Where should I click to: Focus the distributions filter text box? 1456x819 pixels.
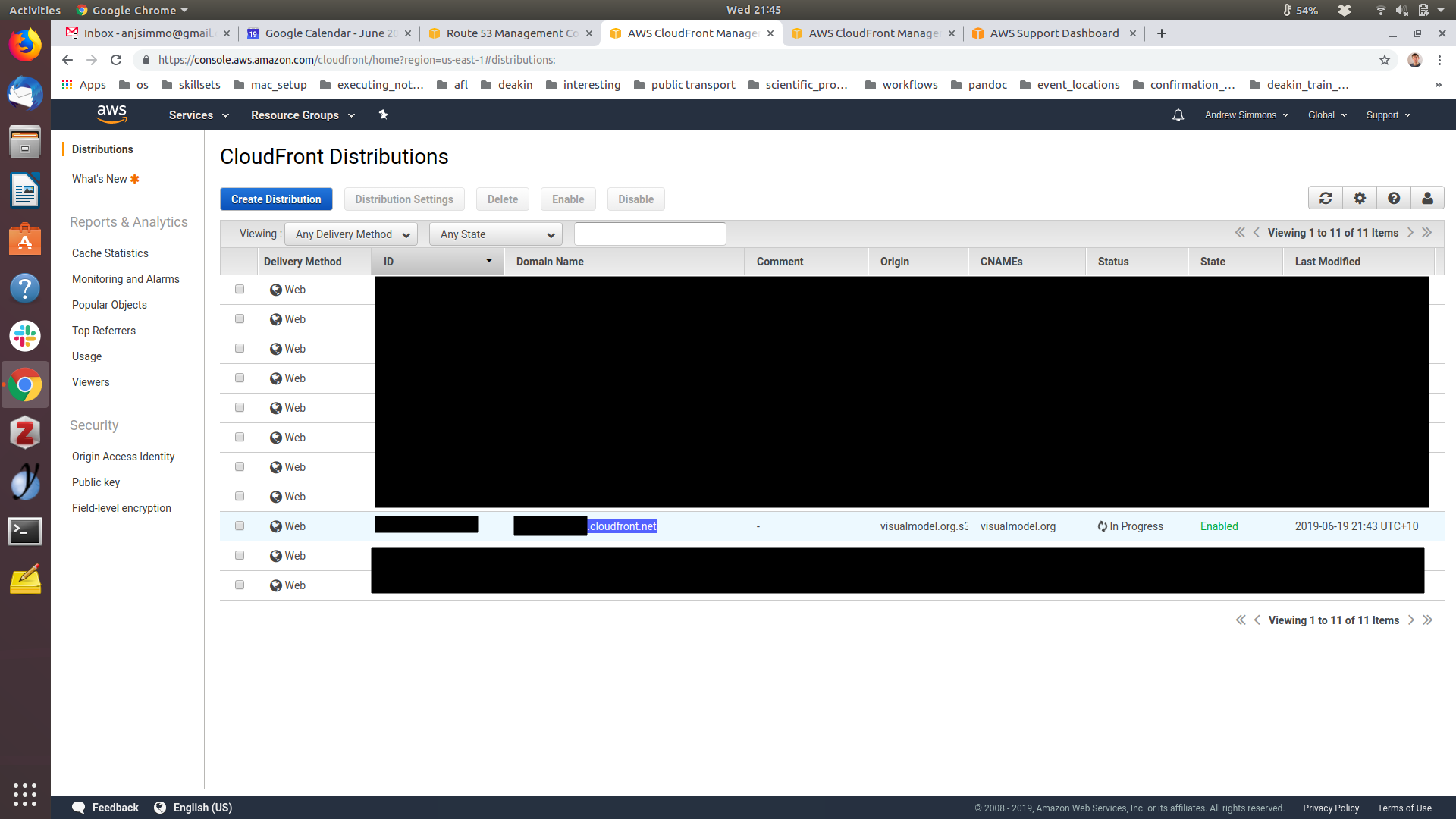[x=650, y=234]
